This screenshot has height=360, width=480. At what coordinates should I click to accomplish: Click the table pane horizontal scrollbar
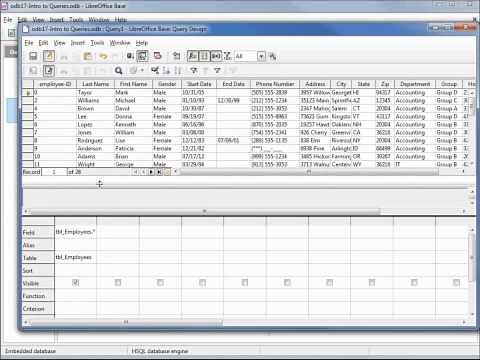coord(205,211)
